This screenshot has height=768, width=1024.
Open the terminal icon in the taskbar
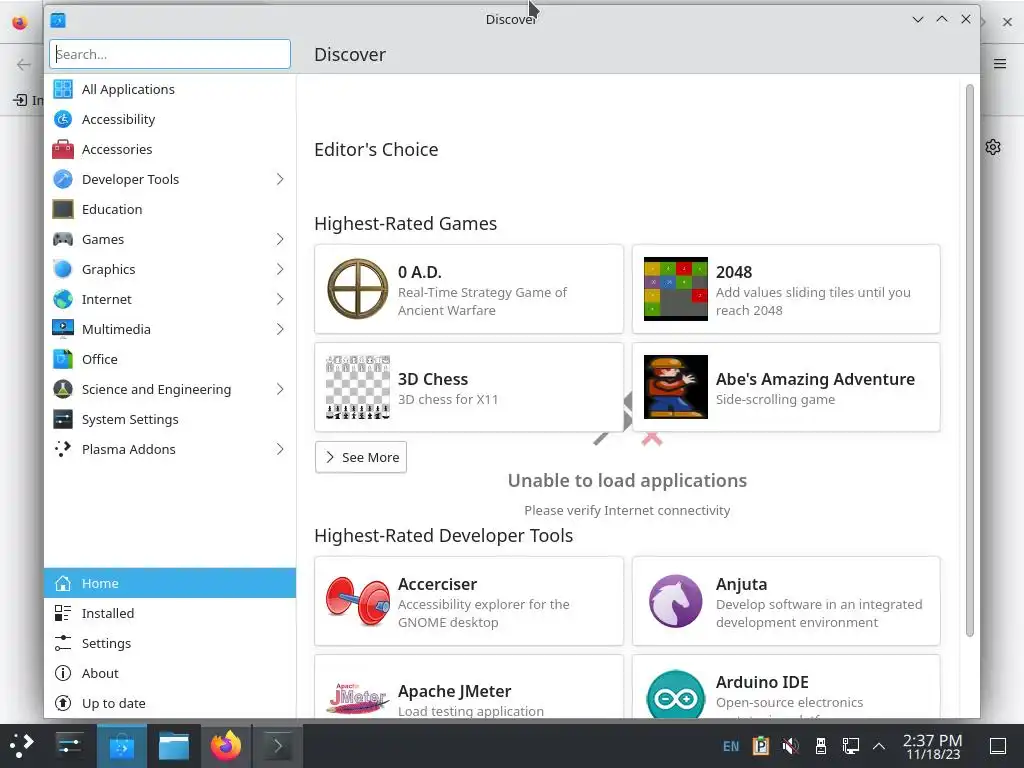click(278, 746)
